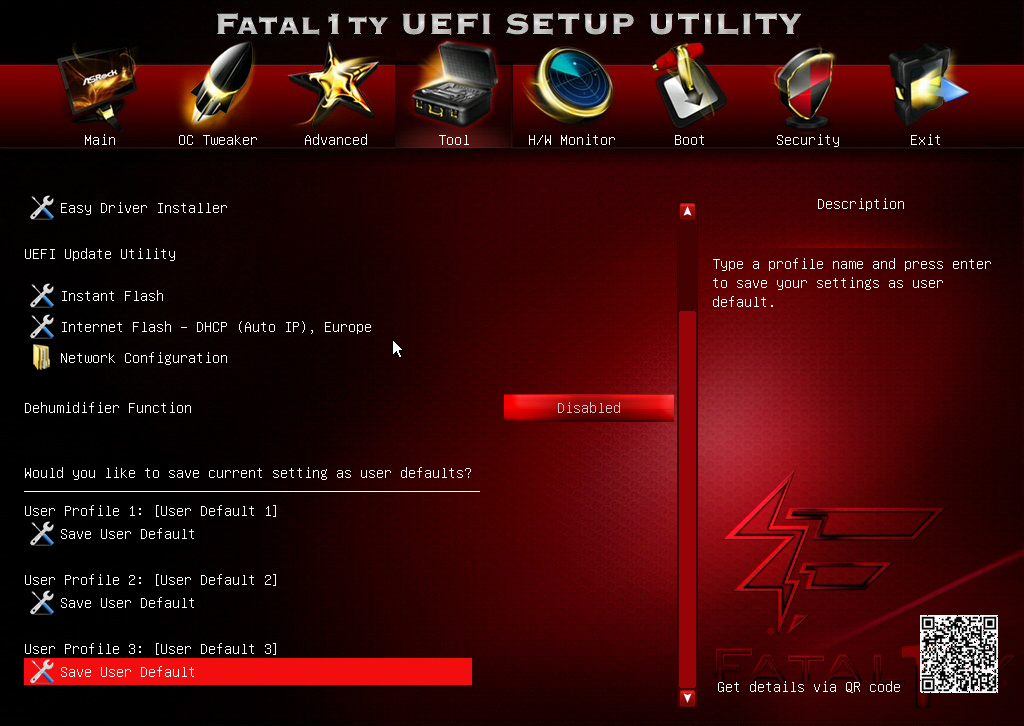Click wrench icon under User Profile 1
The width and height of the screenshot is (1024, 726).
pyautogui.click(x=42, y=533)
